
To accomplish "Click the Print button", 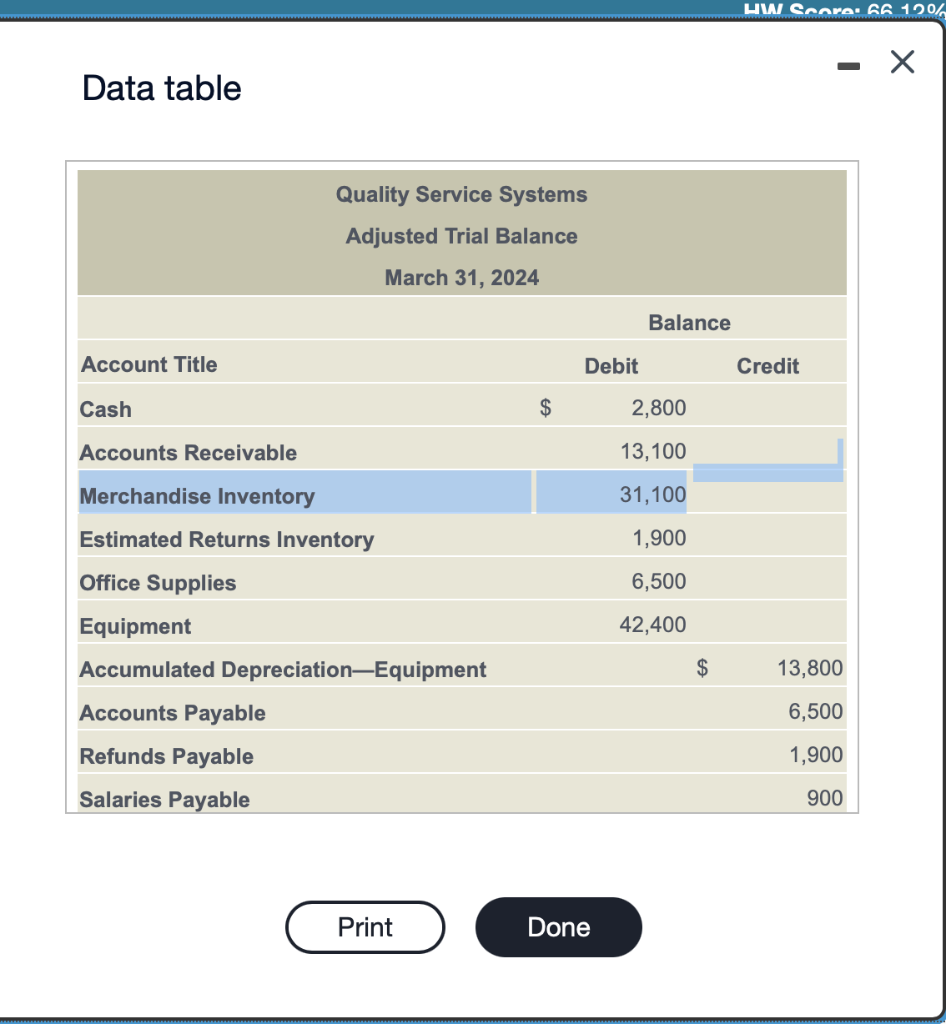I will coord(364,927).
